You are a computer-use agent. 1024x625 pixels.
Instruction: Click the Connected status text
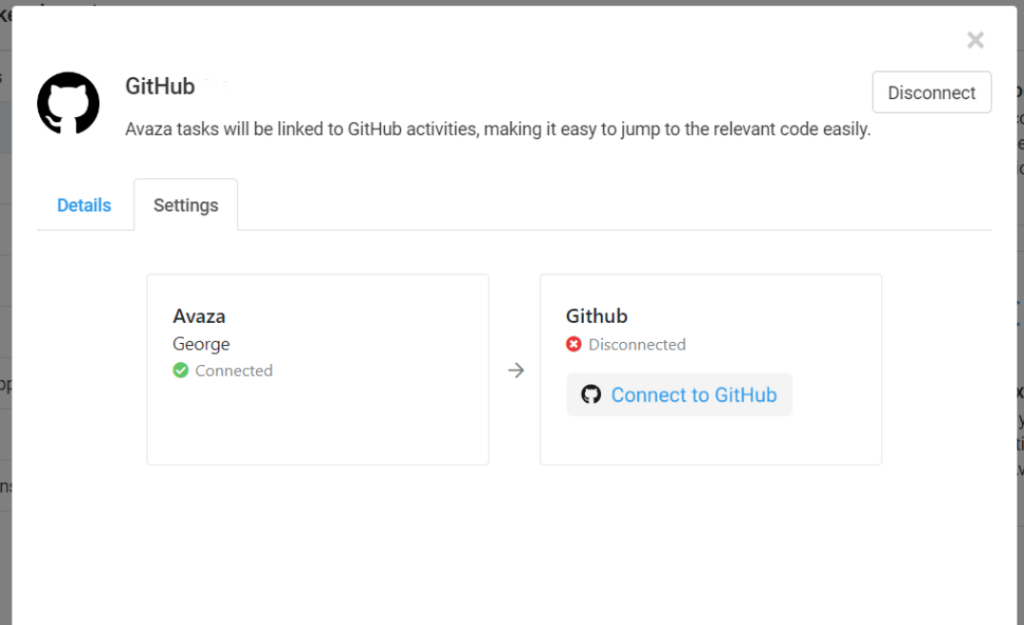(x=234, y=370)
